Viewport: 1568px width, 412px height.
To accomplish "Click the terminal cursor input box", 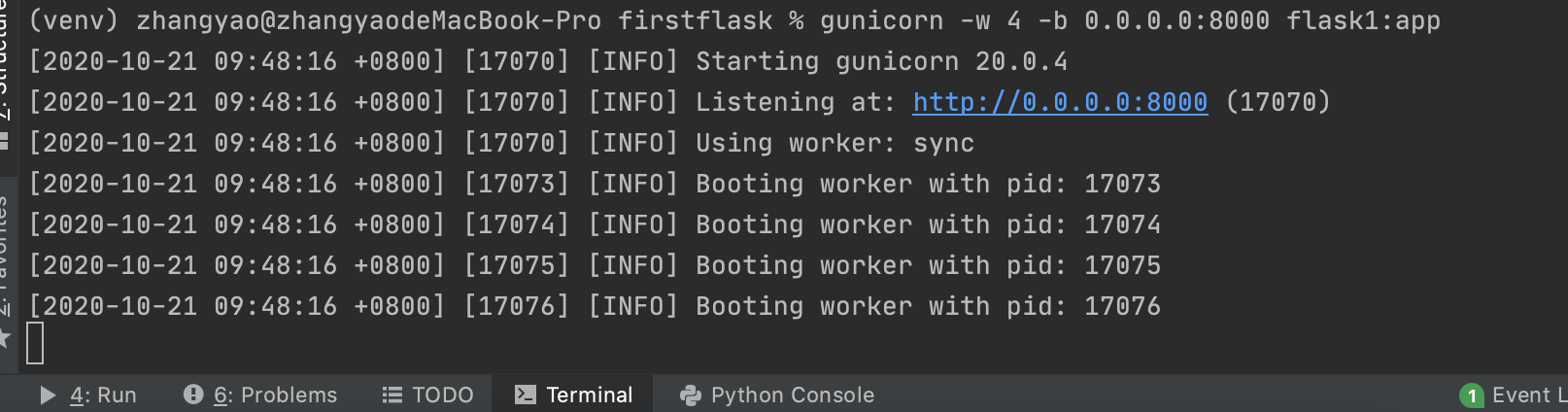I will click(35, 343).
